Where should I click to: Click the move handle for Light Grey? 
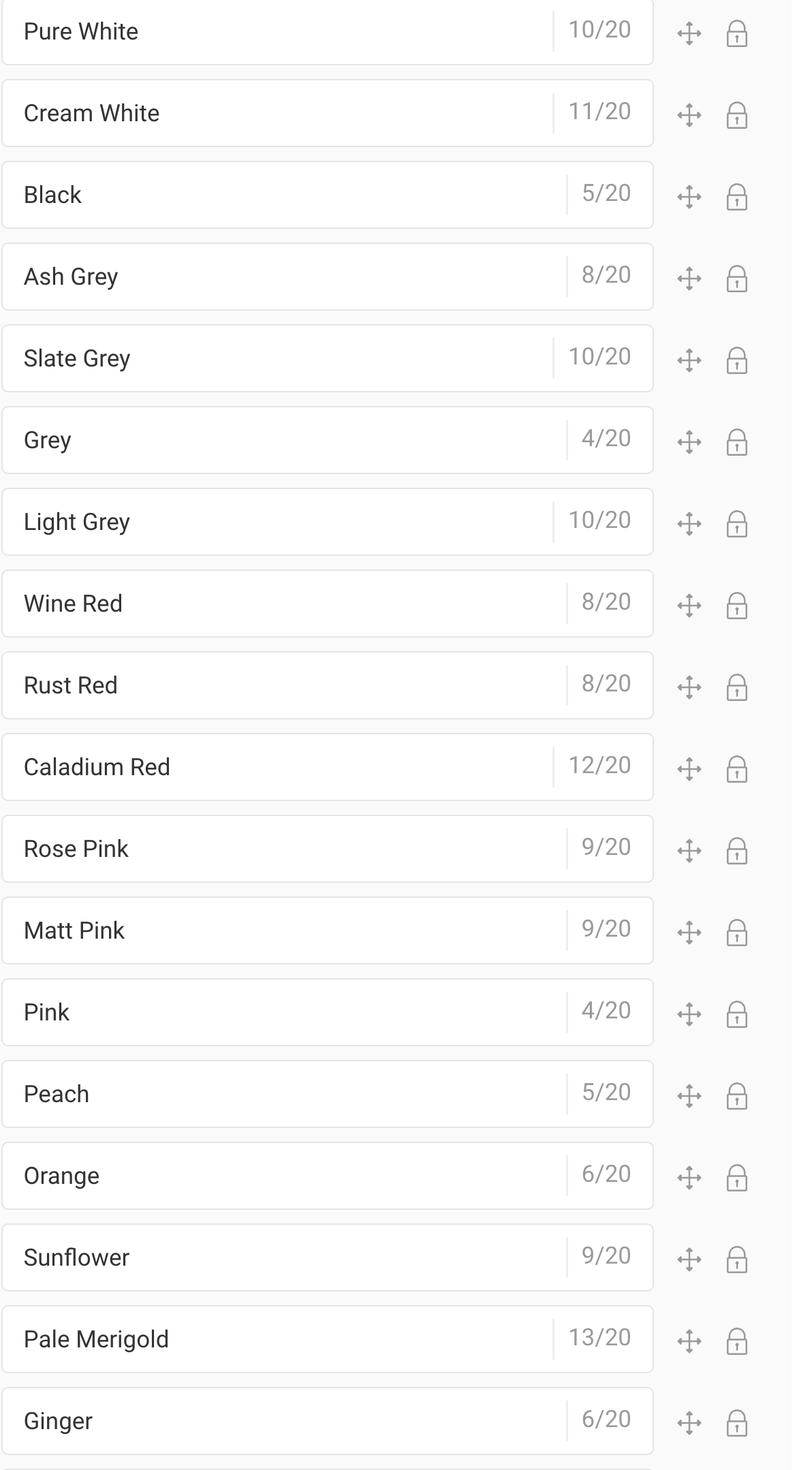click(x=689, y=524)
